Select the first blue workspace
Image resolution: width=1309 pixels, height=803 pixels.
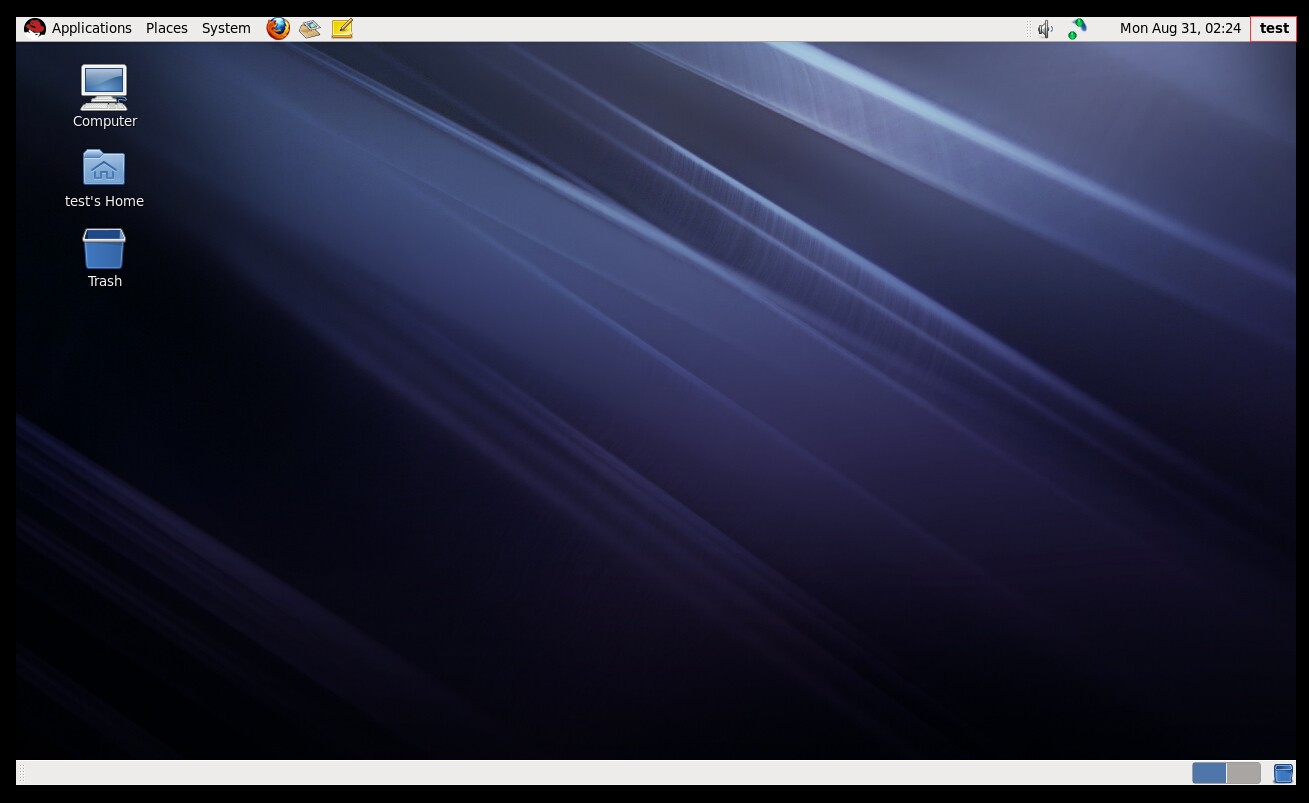(1209, 773)
